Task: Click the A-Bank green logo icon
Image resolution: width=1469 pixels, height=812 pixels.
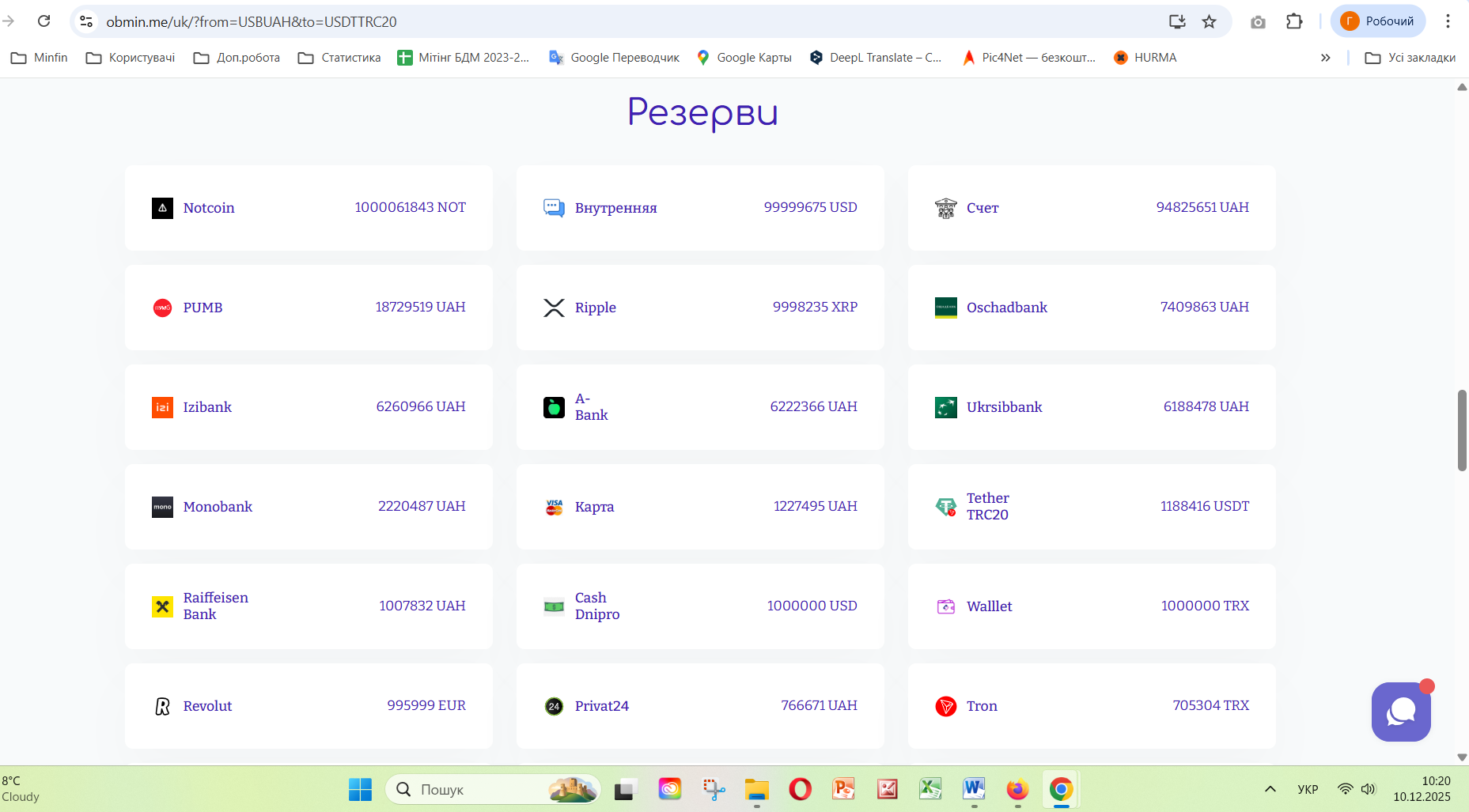Action: (x=554, y=407)
